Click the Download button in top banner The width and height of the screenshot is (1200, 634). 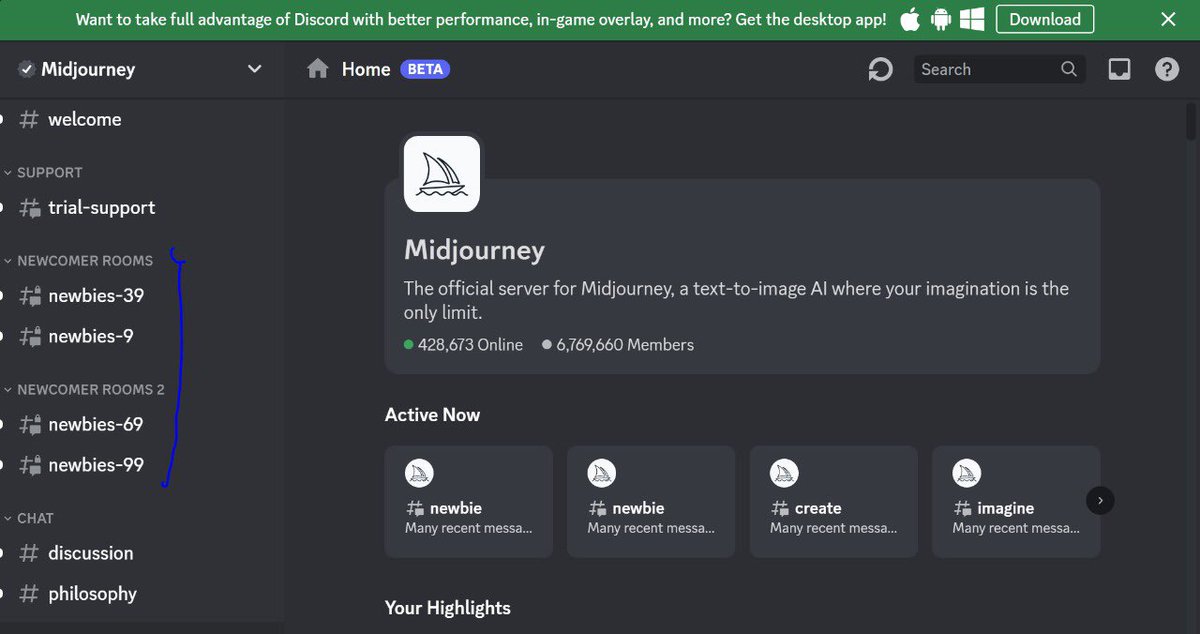(x=1045, y=19)
